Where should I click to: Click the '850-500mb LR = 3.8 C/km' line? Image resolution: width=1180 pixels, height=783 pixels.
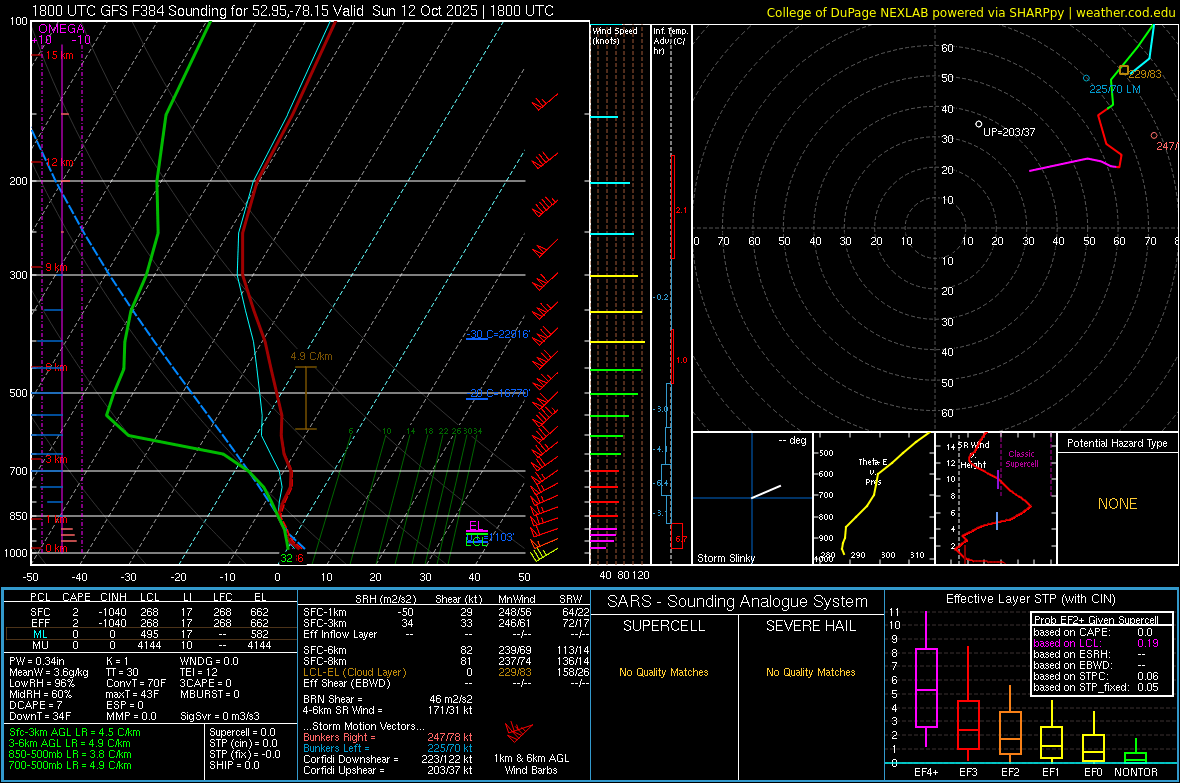tap(70, 754)
